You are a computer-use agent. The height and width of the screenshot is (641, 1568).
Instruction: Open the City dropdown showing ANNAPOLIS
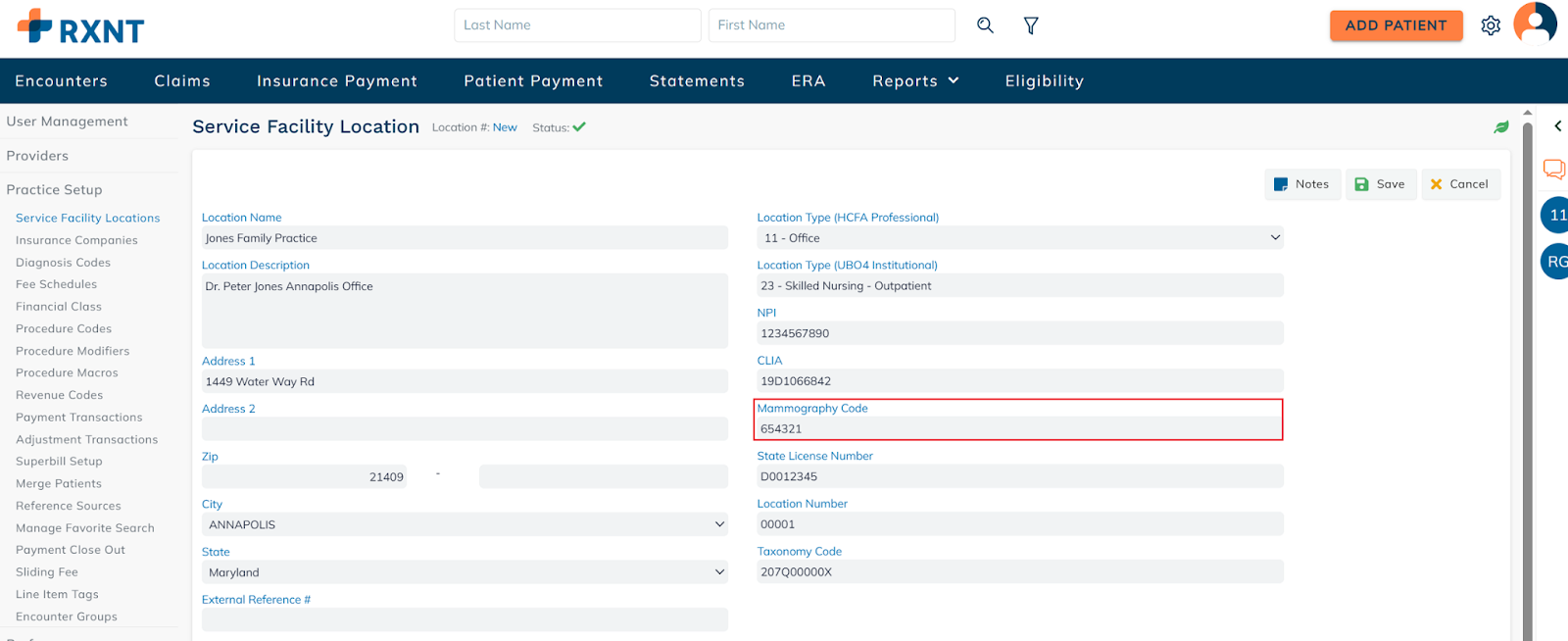(465, 525)
